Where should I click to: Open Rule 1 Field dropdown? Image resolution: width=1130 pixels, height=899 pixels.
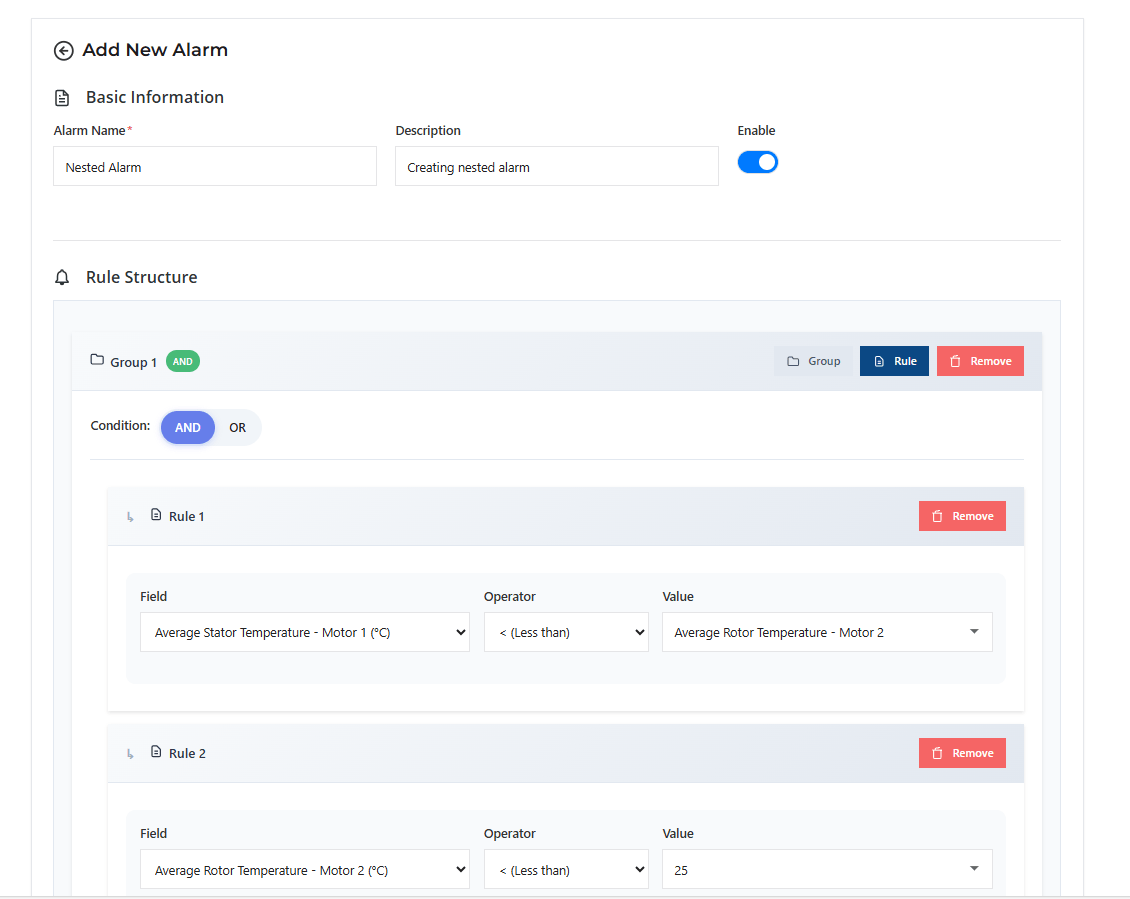coord(305,632)
